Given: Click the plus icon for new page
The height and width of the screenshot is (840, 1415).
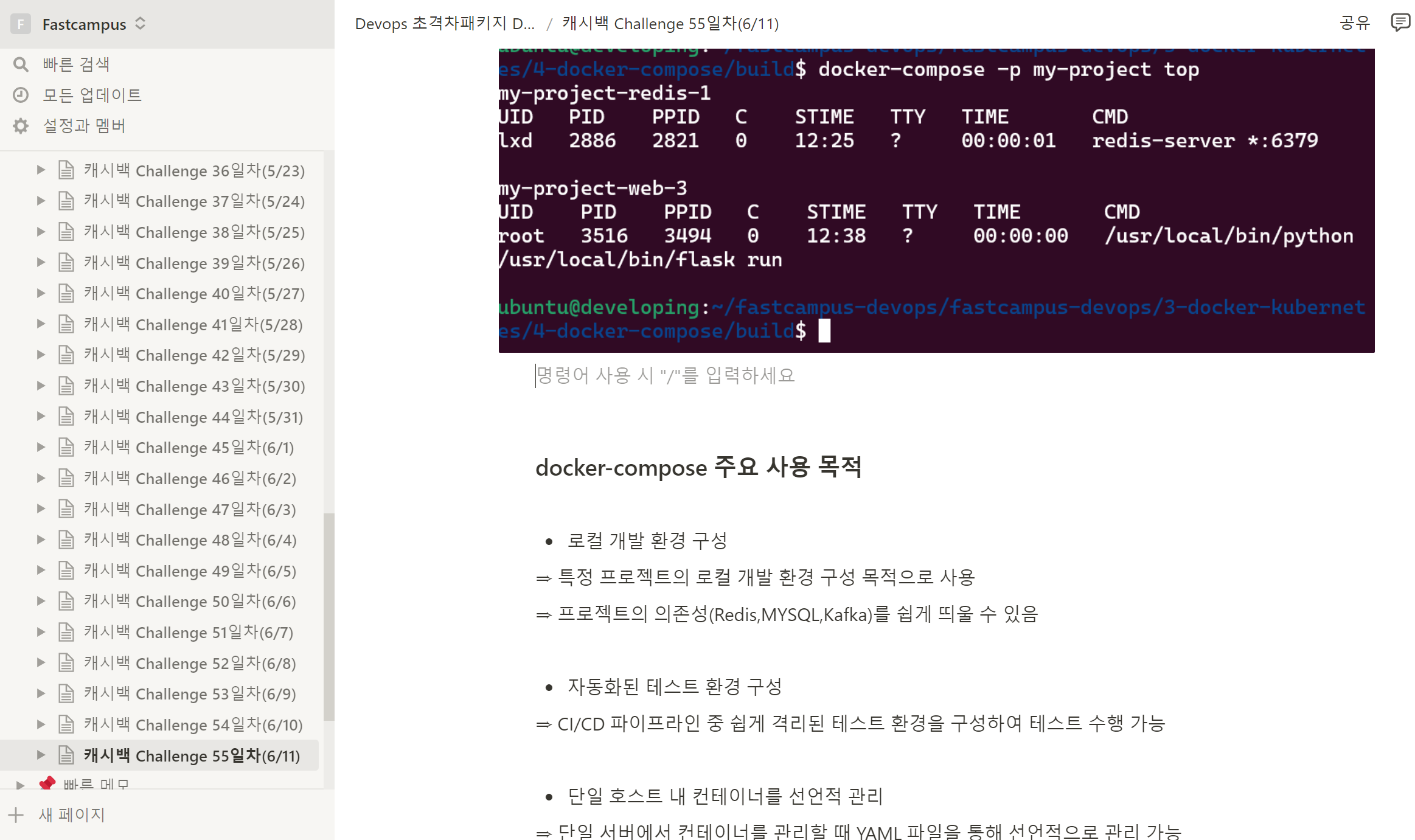Looking at the screenshot, I should [x=16, y=815].
